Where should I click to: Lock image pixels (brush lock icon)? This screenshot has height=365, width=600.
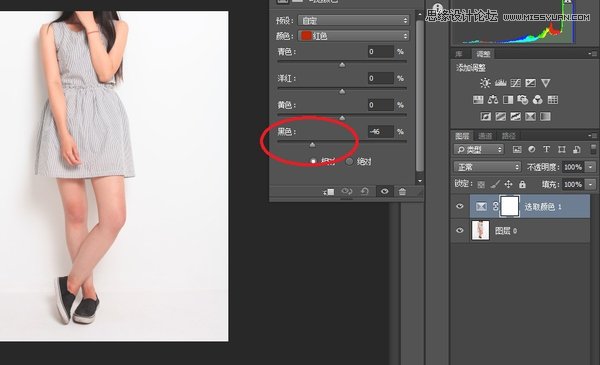[x=495, y=184]
